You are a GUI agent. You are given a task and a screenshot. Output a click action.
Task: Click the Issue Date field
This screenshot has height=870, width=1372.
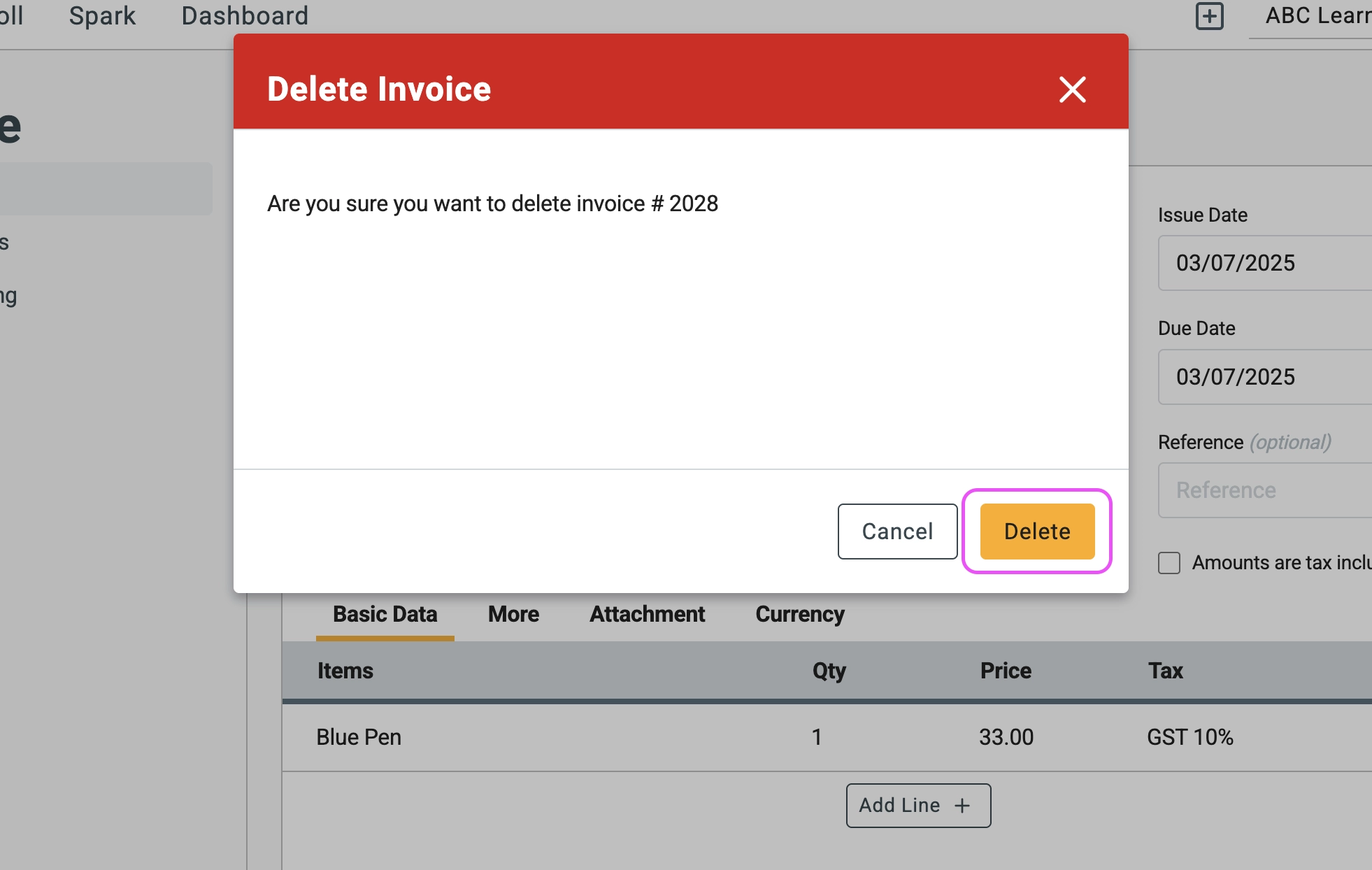point(1265,263)
